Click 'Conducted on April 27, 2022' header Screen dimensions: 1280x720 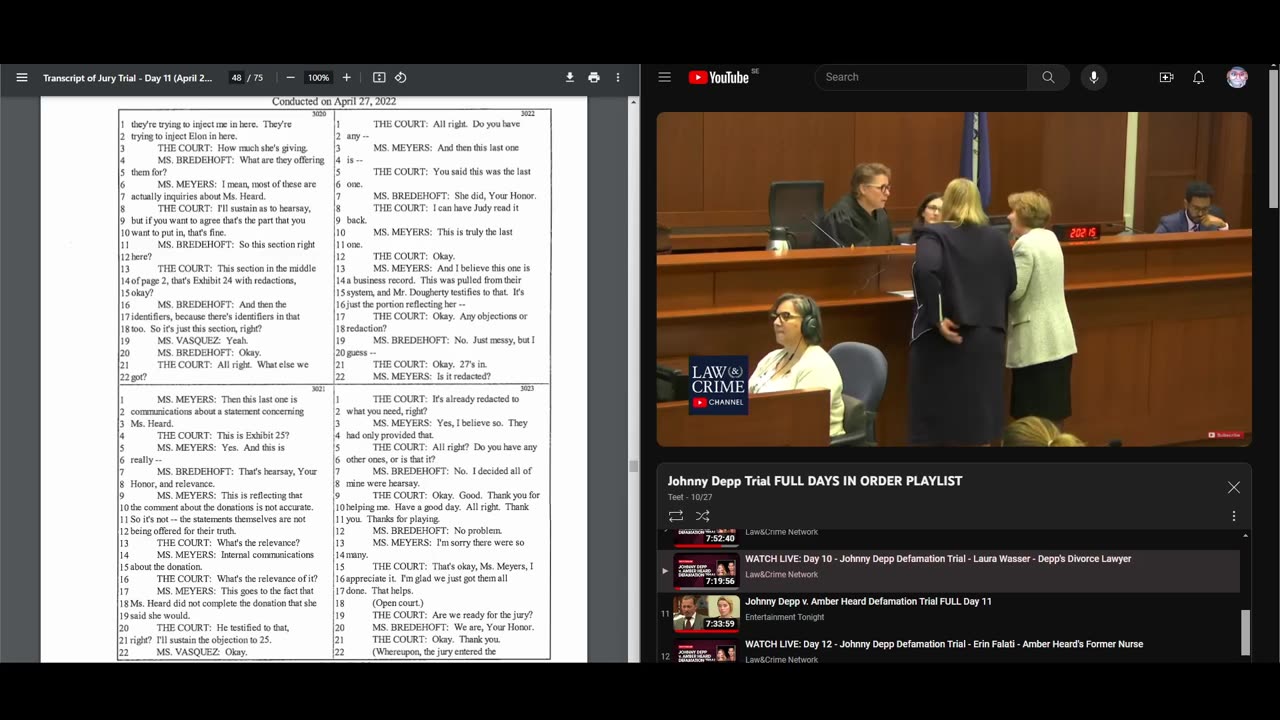[334, 102]
